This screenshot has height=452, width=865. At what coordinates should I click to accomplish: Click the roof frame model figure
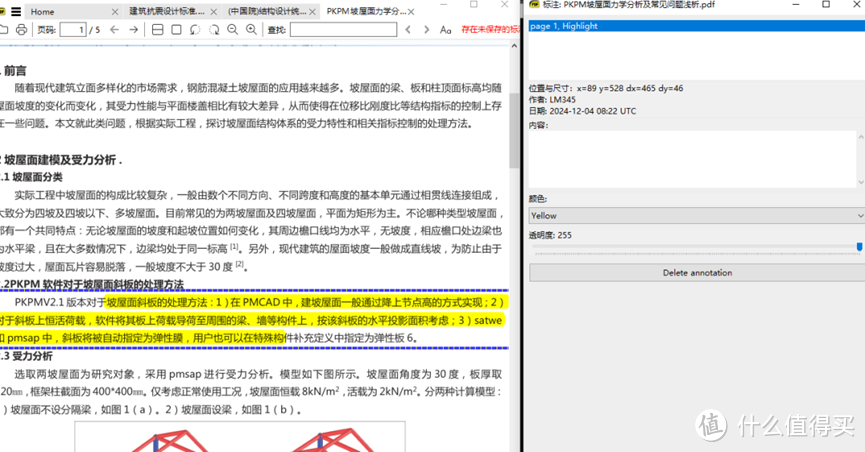(x=239, y=437)
